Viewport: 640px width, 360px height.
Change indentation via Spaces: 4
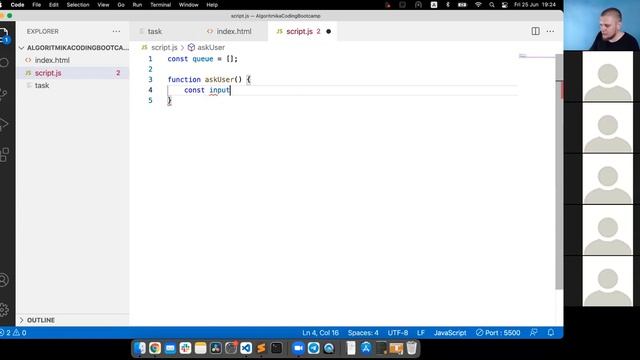point(363,333)
